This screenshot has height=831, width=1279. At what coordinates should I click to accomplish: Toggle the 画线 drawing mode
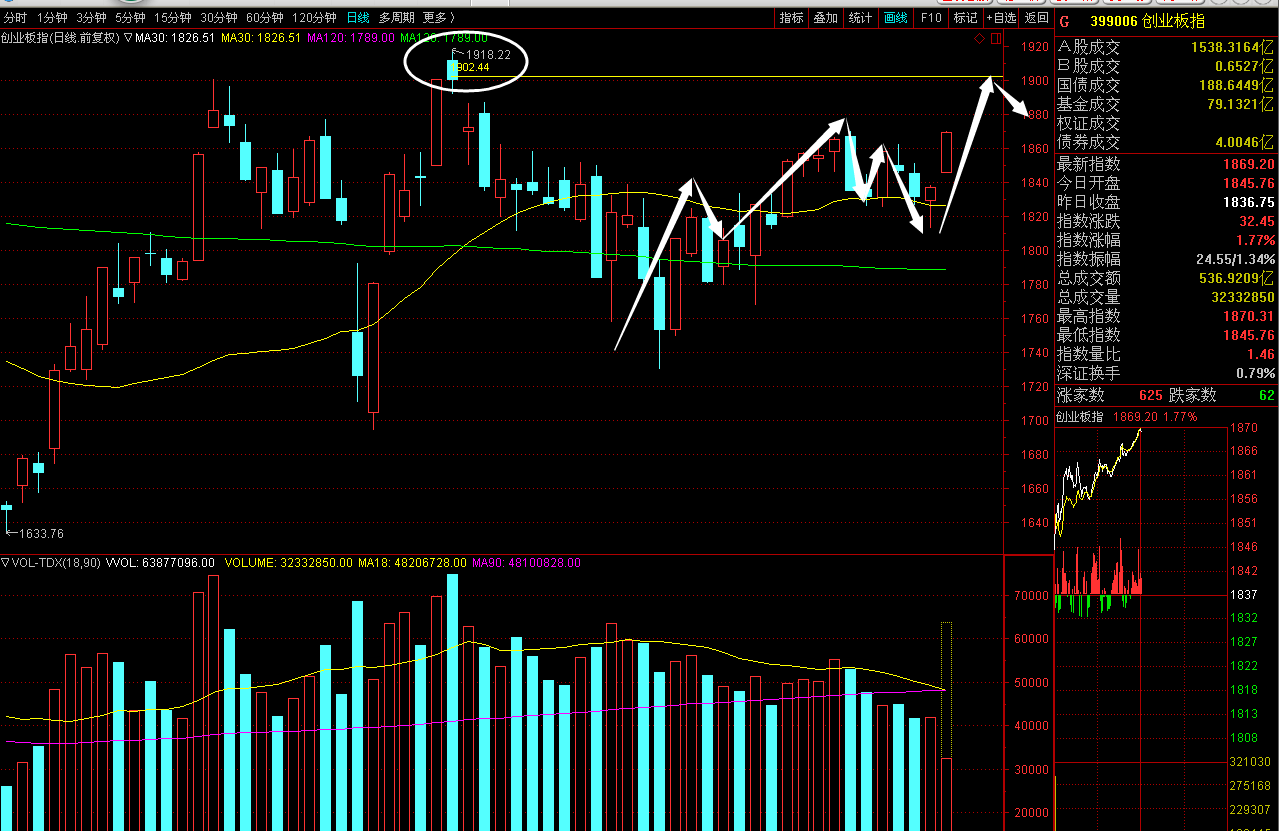tap(896, 17)
